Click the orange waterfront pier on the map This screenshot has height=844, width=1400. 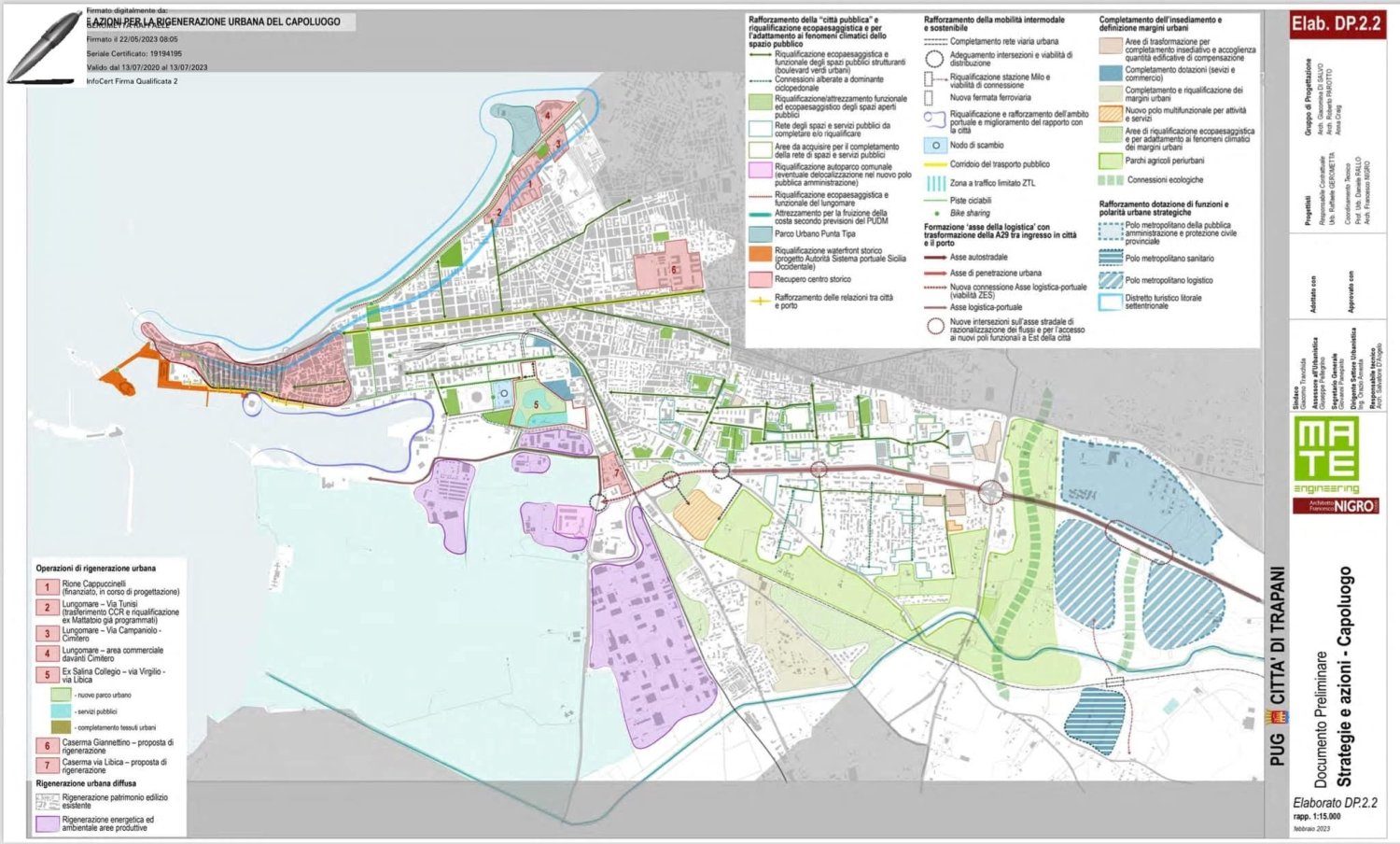click(128, 369)
